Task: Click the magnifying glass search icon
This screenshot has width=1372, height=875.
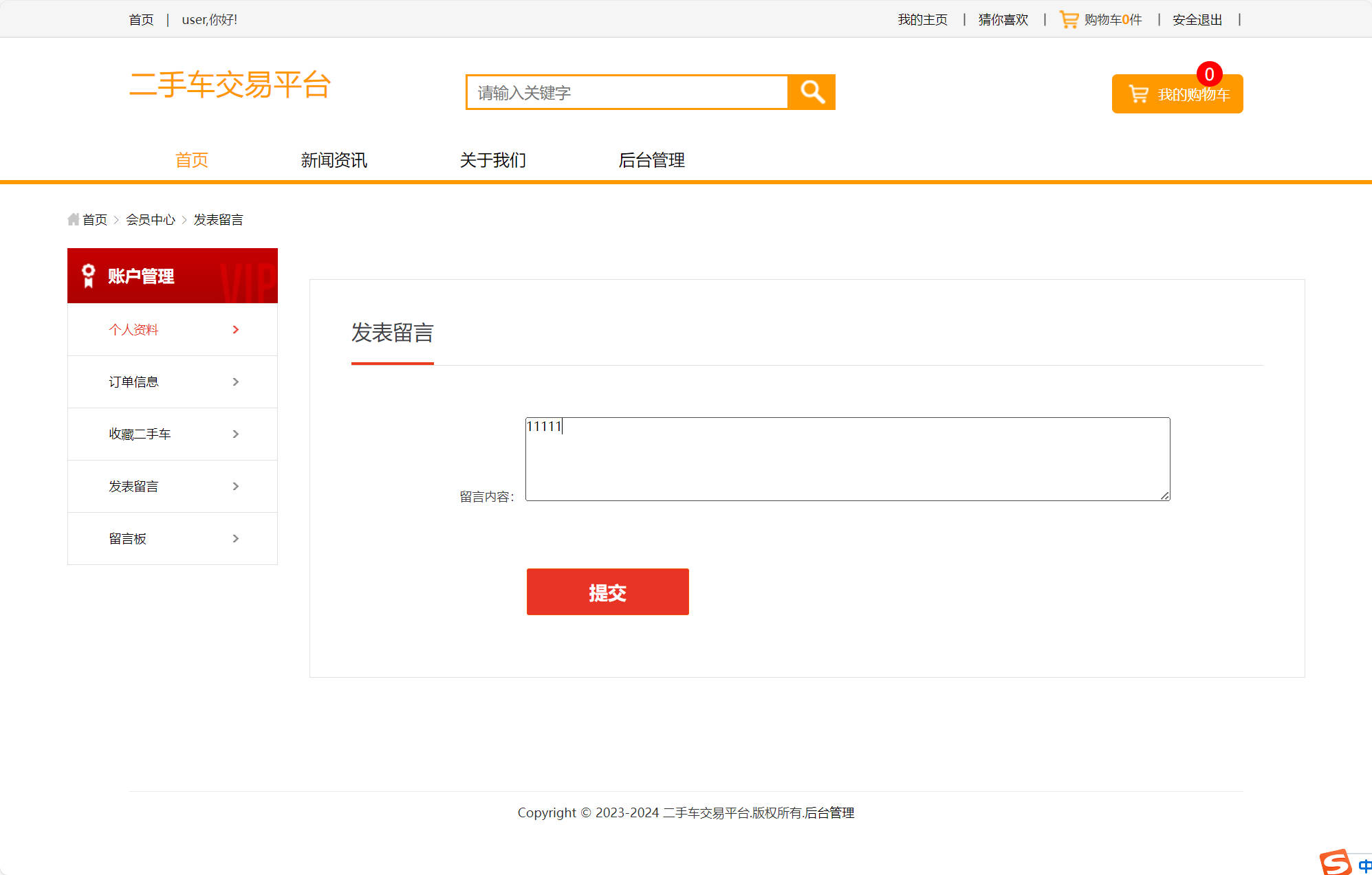Action: (x=812, y=91)
